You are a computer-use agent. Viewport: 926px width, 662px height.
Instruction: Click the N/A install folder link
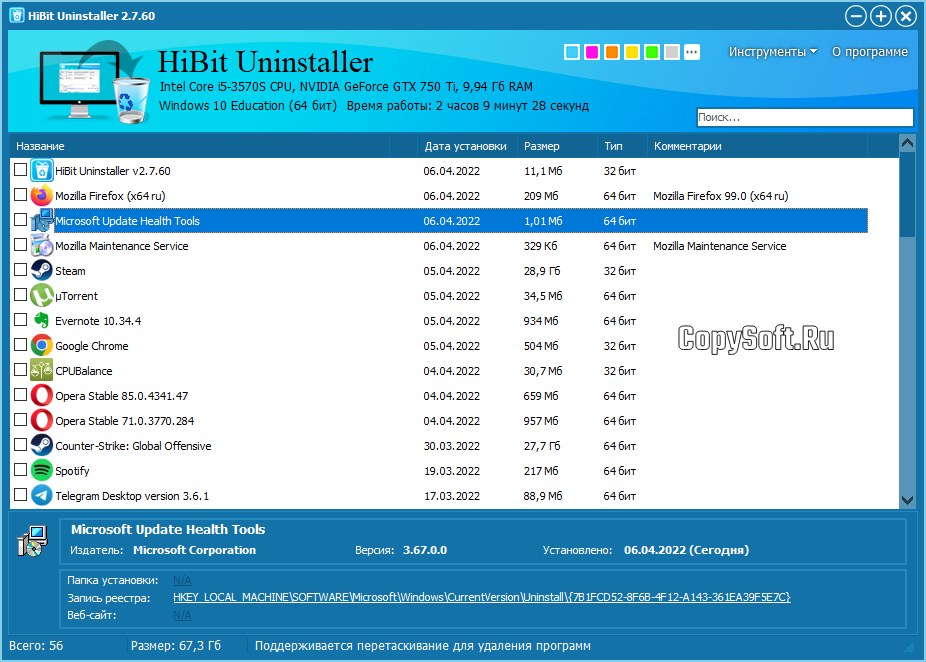pyautogui.click(x=182, y=580)
